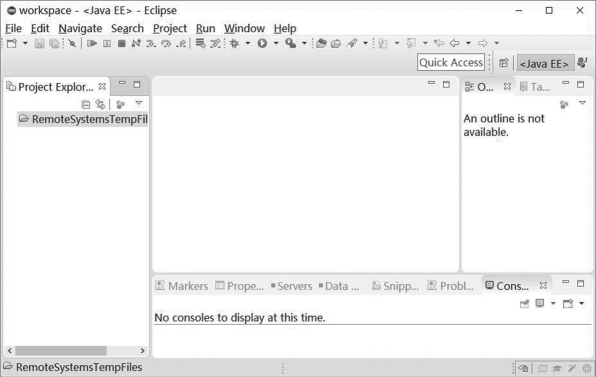Toggle the Java EE perspective button
Image resolution: width=596 pixels, height=377 pixels.
pyautogui.click(x=544, y=63)
